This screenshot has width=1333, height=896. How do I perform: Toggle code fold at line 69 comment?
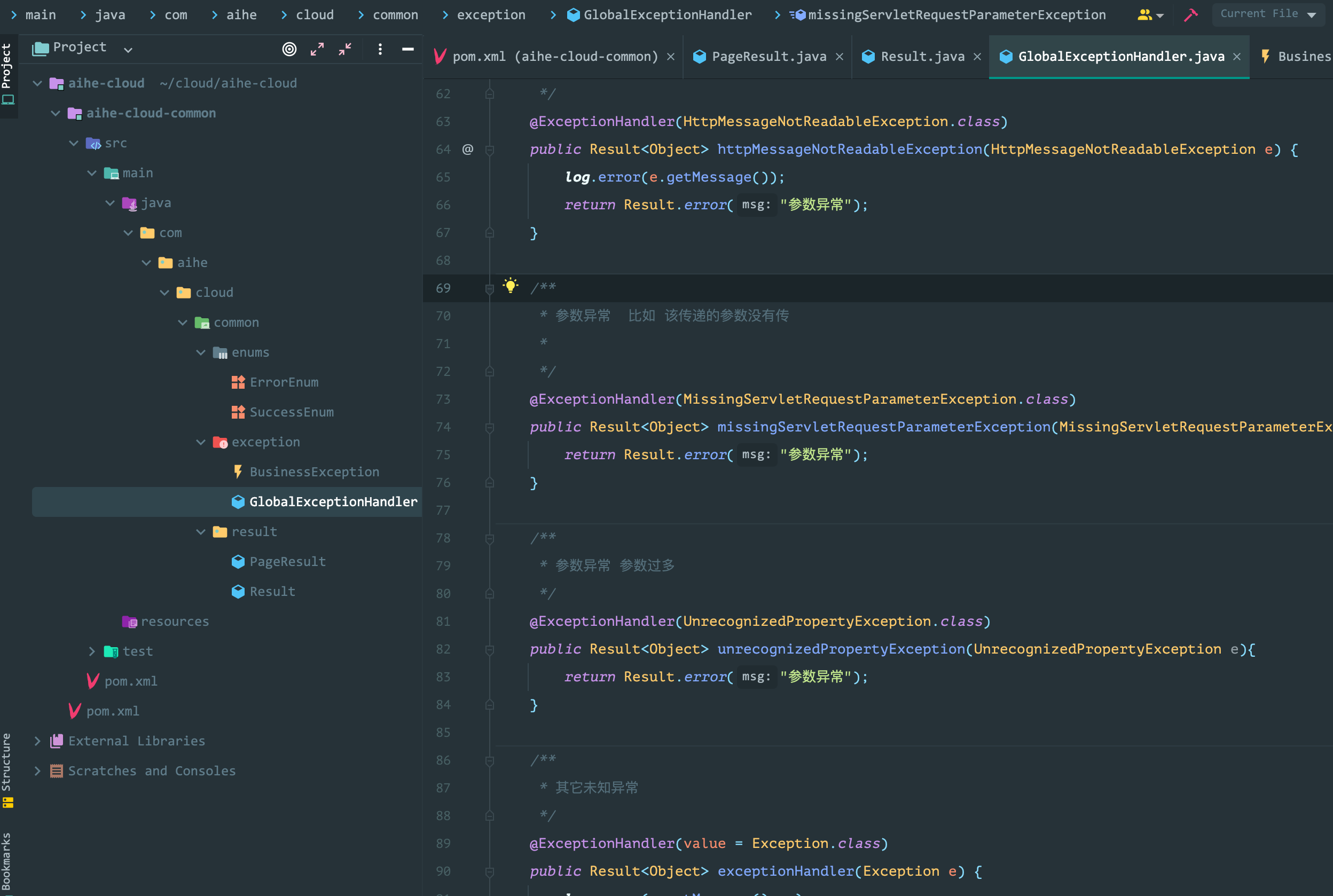click(490, 288)
